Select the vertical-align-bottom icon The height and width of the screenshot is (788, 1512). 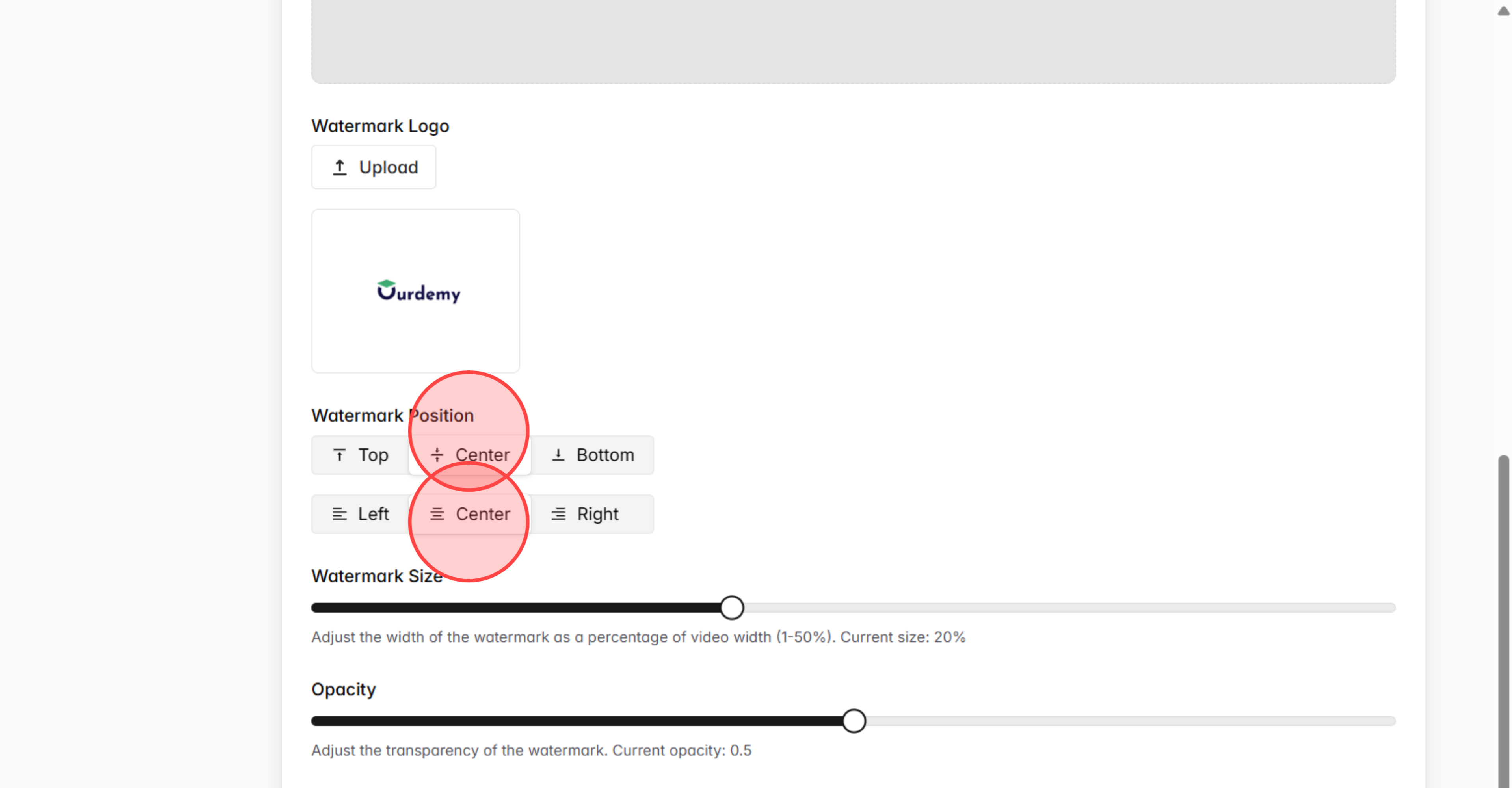coord(558,455)
